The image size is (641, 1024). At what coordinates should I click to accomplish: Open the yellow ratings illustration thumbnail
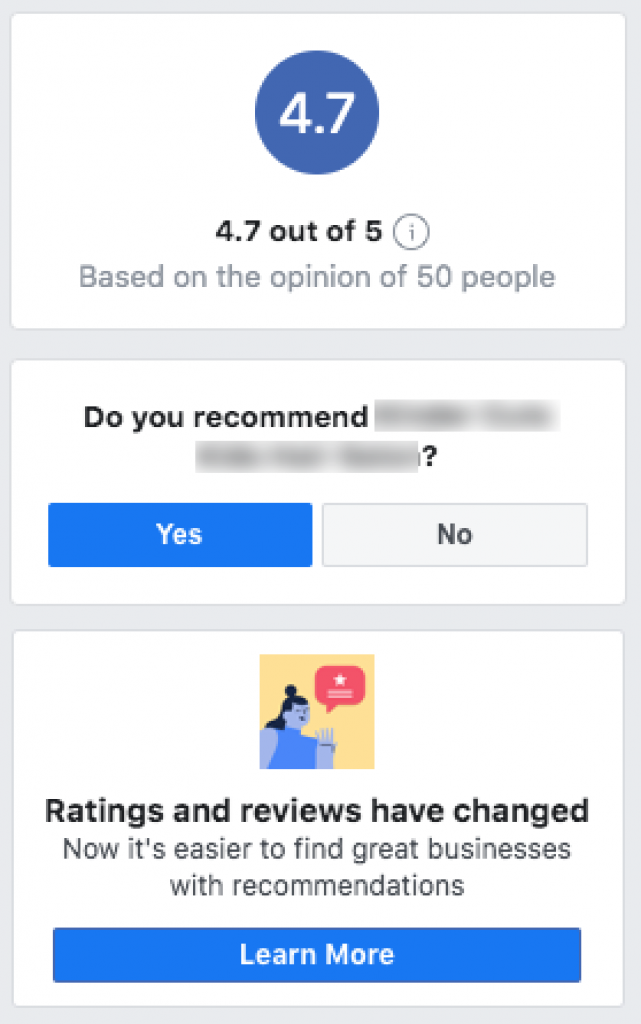click(317, 711)
